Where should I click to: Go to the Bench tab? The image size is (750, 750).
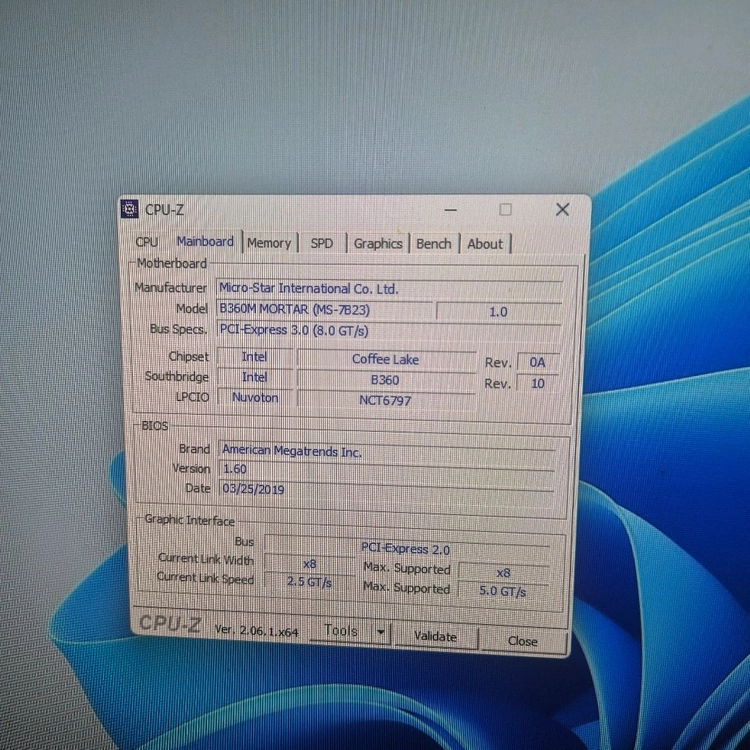coord(434,244)
